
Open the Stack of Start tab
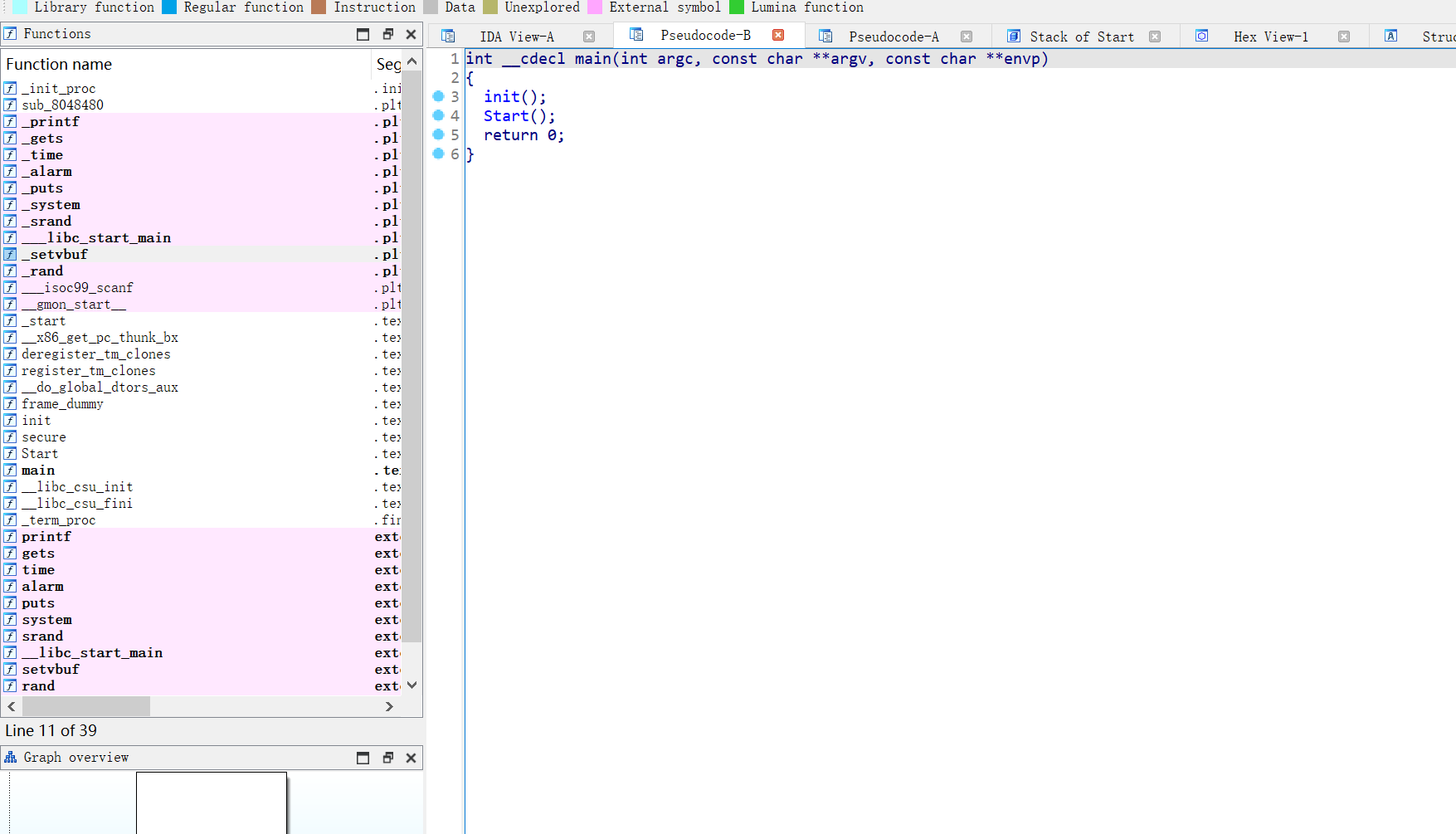[1081, 37]
